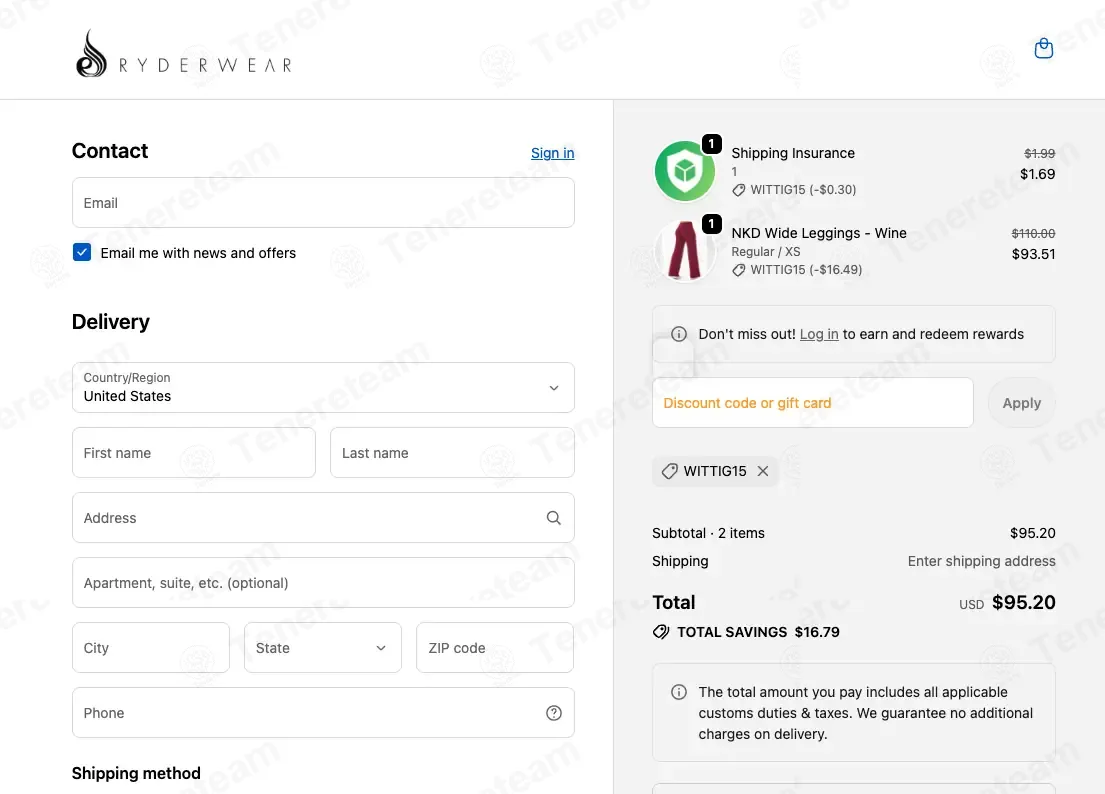The width and height of the screenshot is (1105, 794).
Task: Click the struck-through $110.00 price
Action: [1033, 233]
